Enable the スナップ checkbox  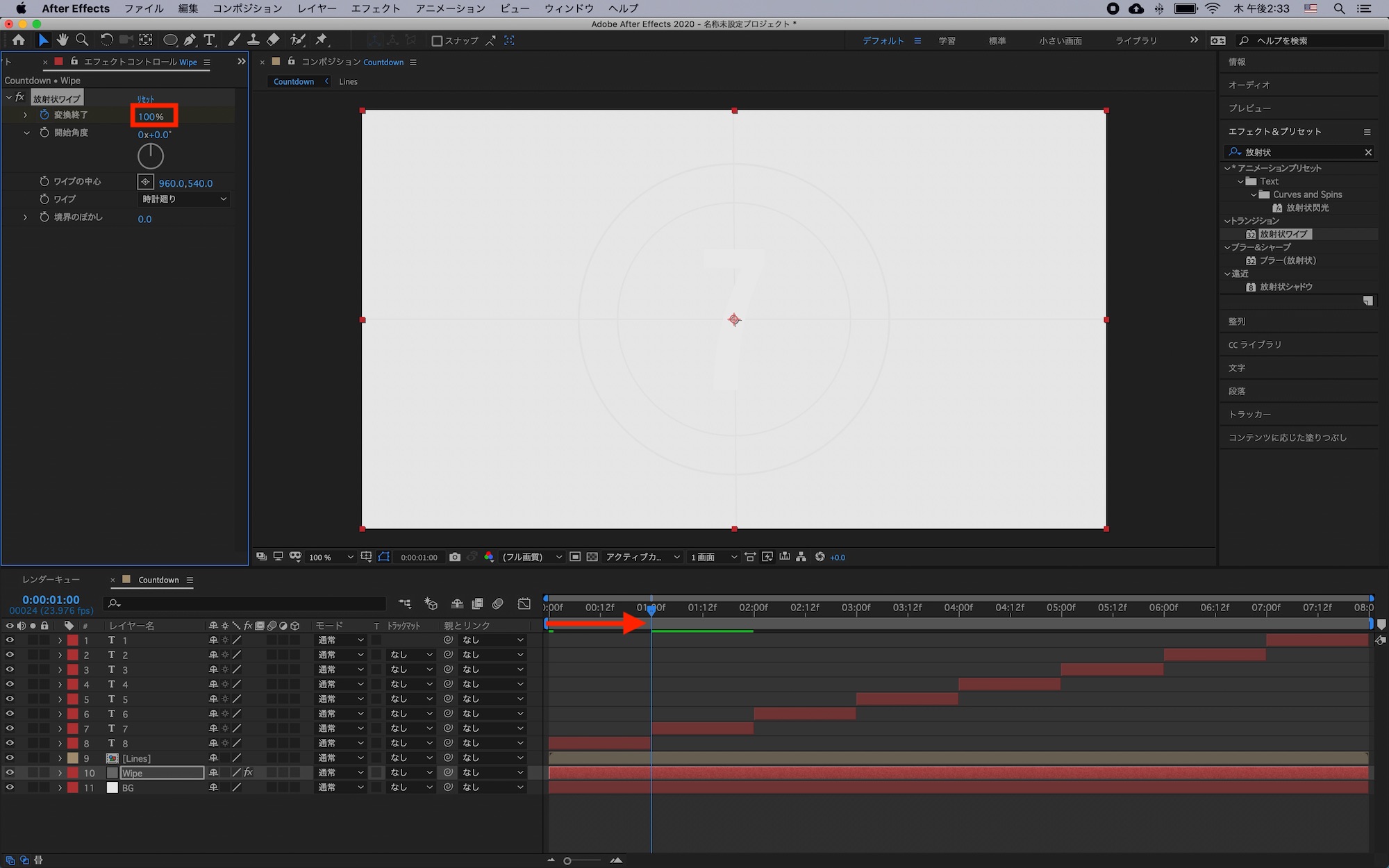click(437, 41)
